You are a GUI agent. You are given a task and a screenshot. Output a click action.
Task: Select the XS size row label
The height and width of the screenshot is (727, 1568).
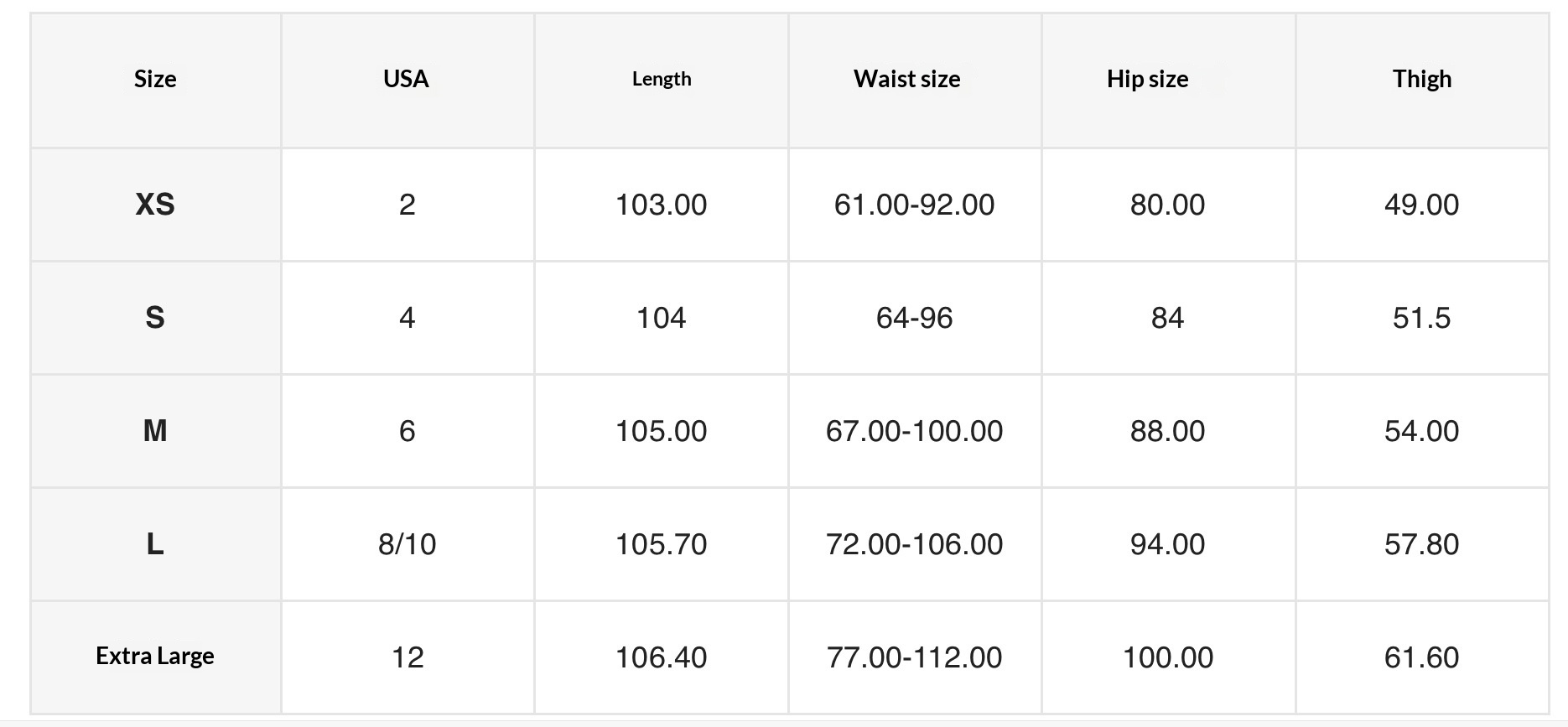pyautogui.click(x=155, y=205)
